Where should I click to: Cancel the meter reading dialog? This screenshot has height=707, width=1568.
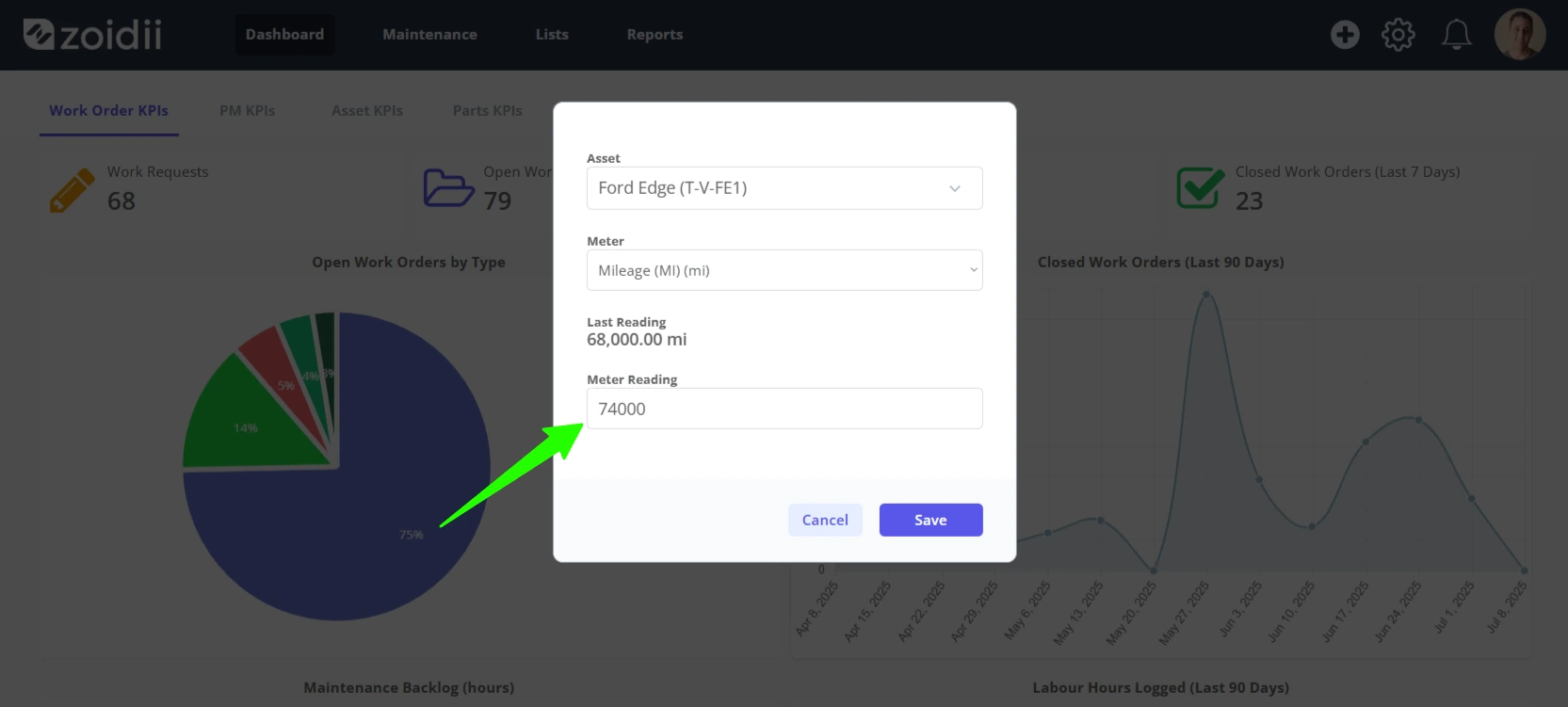coord(825,520)
